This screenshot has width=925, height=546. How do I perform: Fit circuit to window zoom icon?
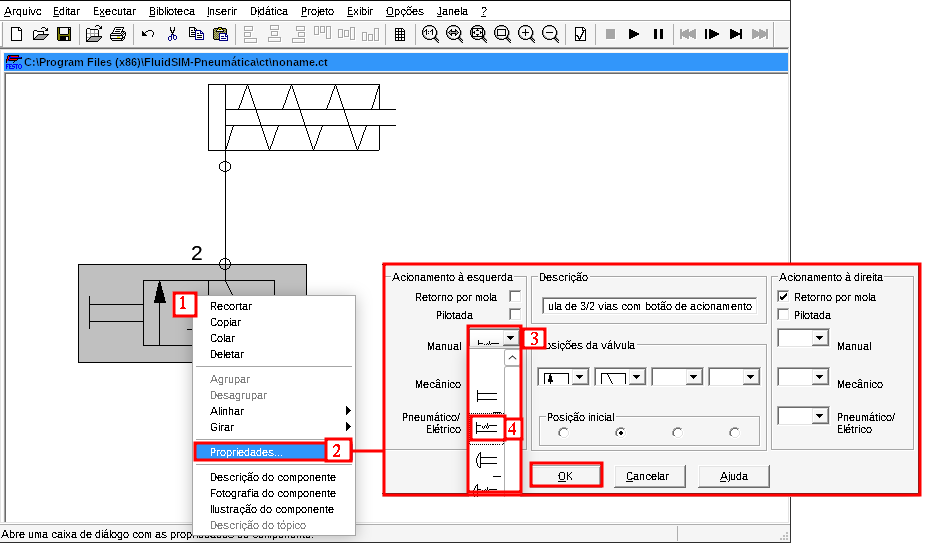pyautogui.click(x=478, y=34)
